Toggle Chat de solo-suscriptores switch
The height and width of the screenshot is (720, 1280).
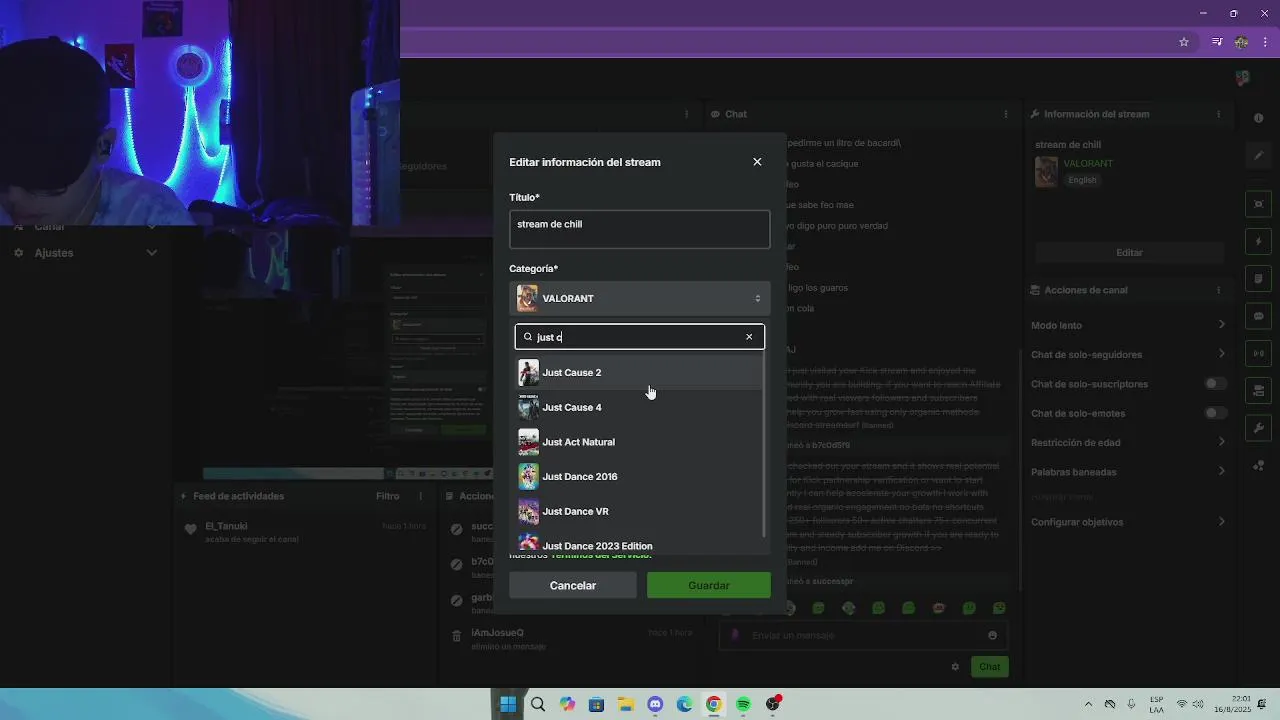pyautogui.click(x=1215, y=384)
